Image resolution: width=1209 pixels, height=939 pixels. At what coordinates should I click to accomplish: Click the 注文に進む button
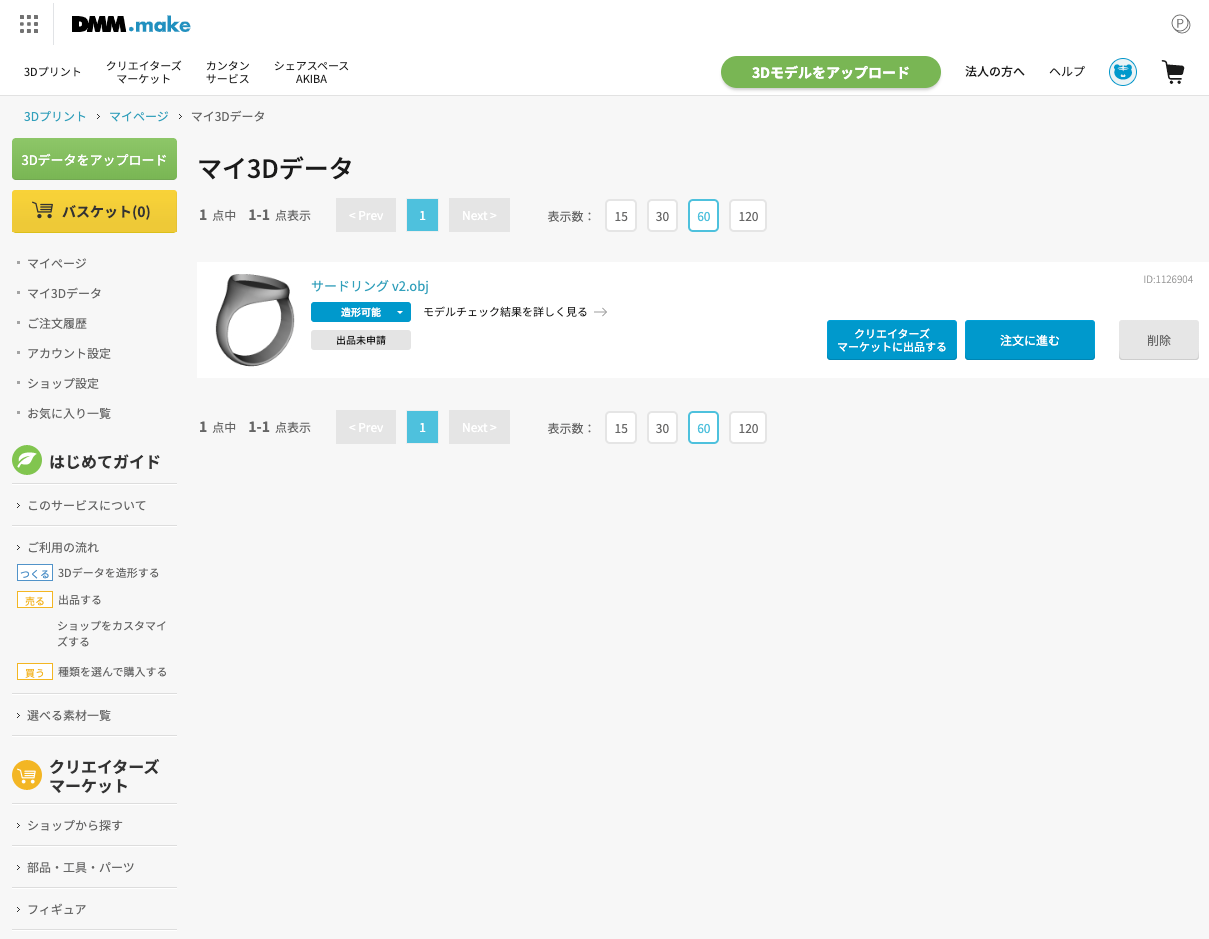pyautogui.click(x=1030, y=340)
